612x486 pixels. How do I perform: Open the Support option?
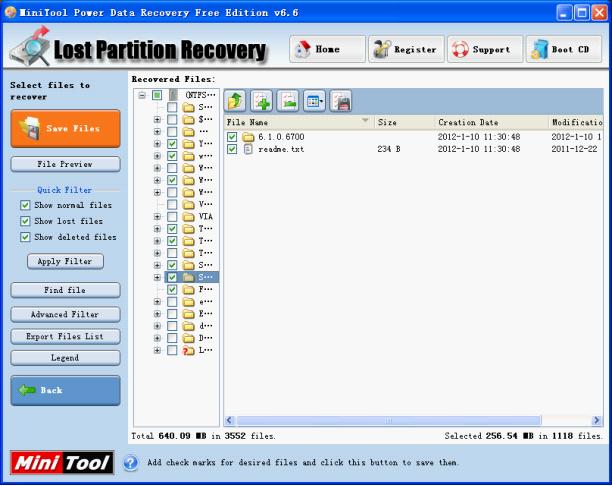click(485, 49)
